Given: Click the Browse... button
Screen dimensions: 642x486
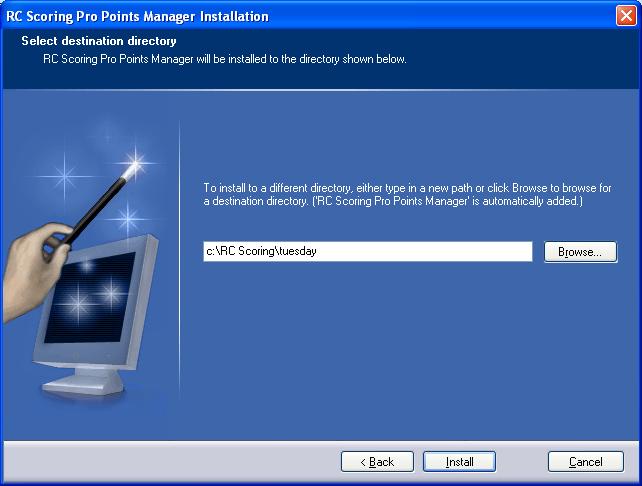Looking at the screenshot, I should pos(580,252).
